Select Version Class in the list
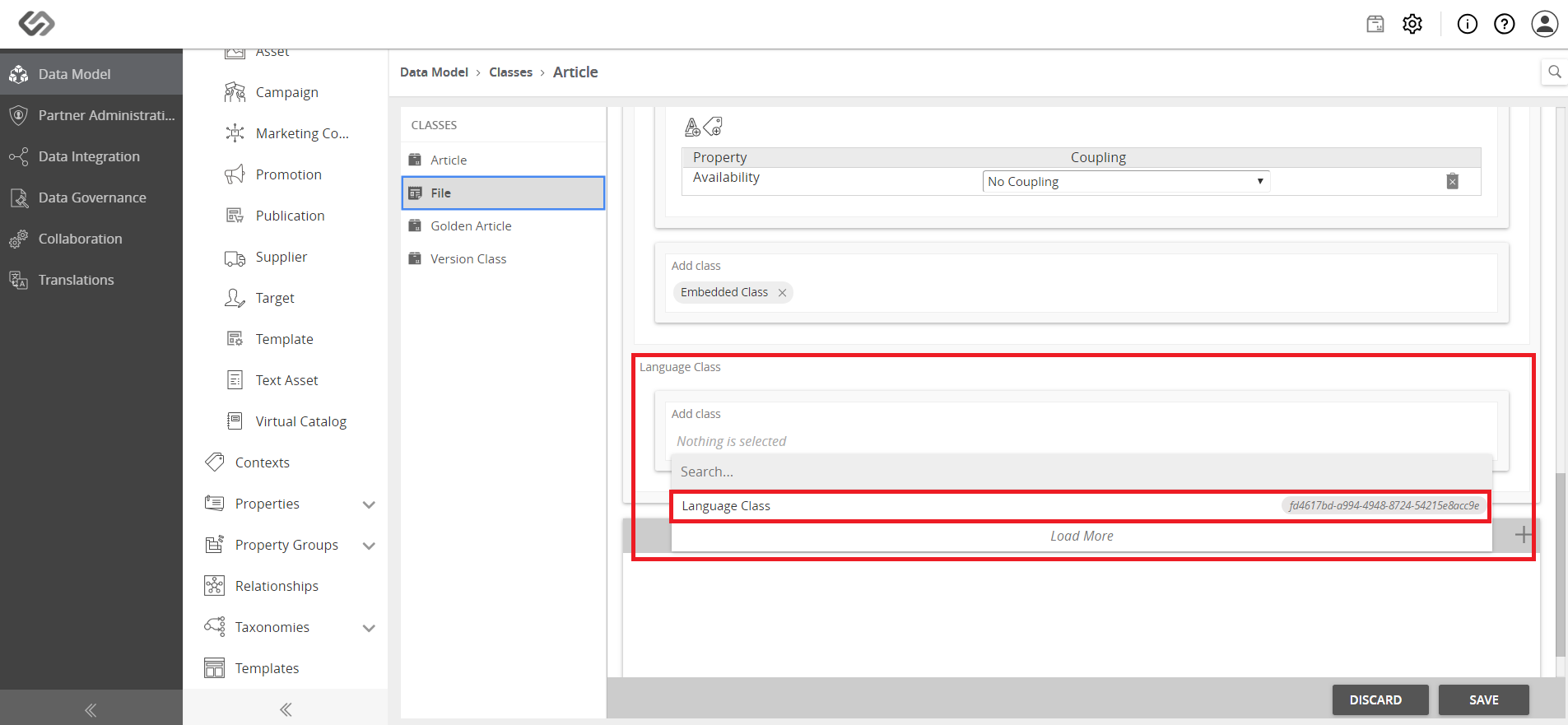Viewport: 1568px width, 725px height. pyautogui.click(x=504, y=258)
